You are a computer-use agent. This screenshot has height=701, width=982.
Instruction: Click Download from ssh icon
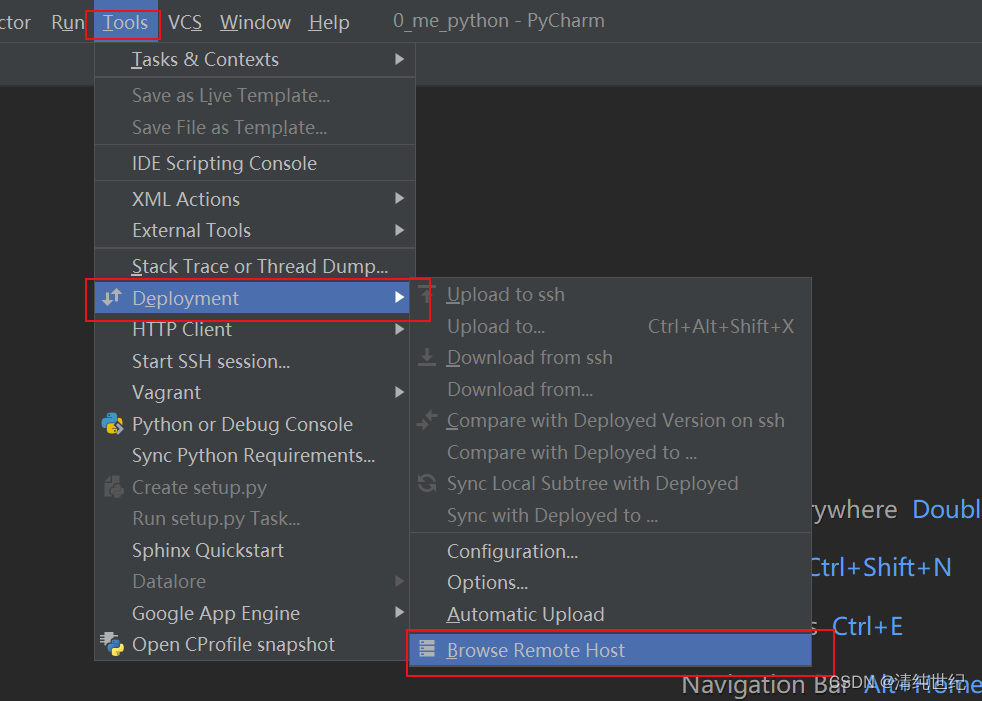[x=427, y=357]
